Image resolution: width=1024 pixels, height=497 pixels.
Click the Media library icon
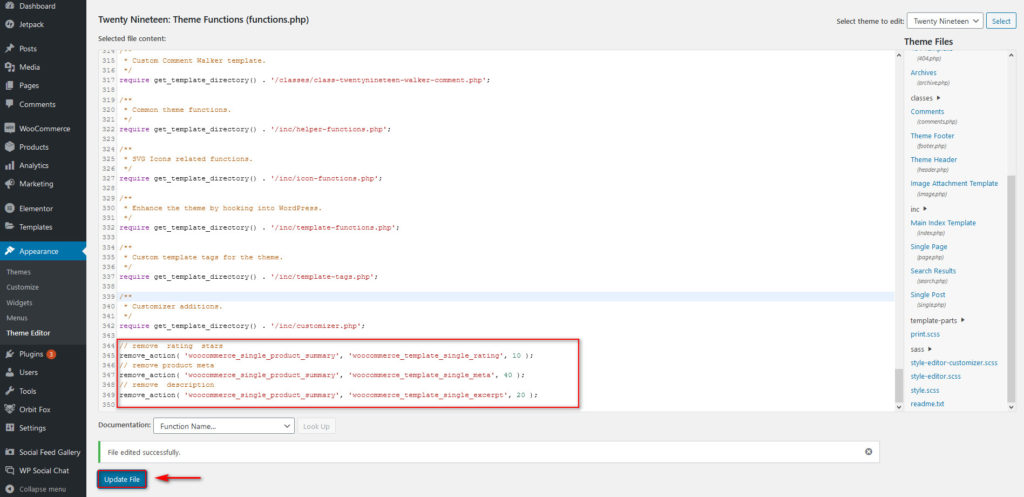tap(9, 67)
